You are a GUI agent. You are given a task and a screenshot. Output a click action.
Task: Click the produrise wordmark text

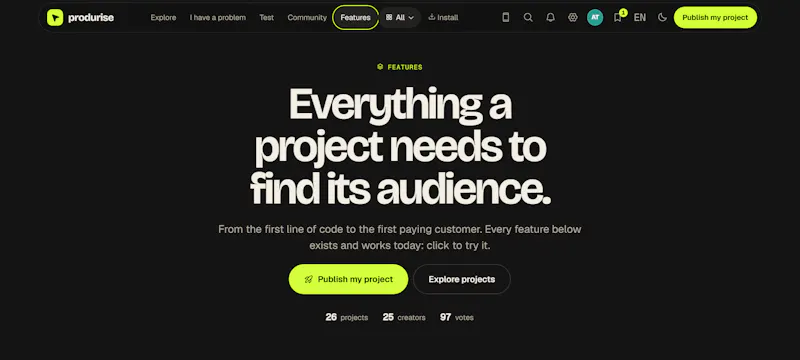tap(91, 17)
